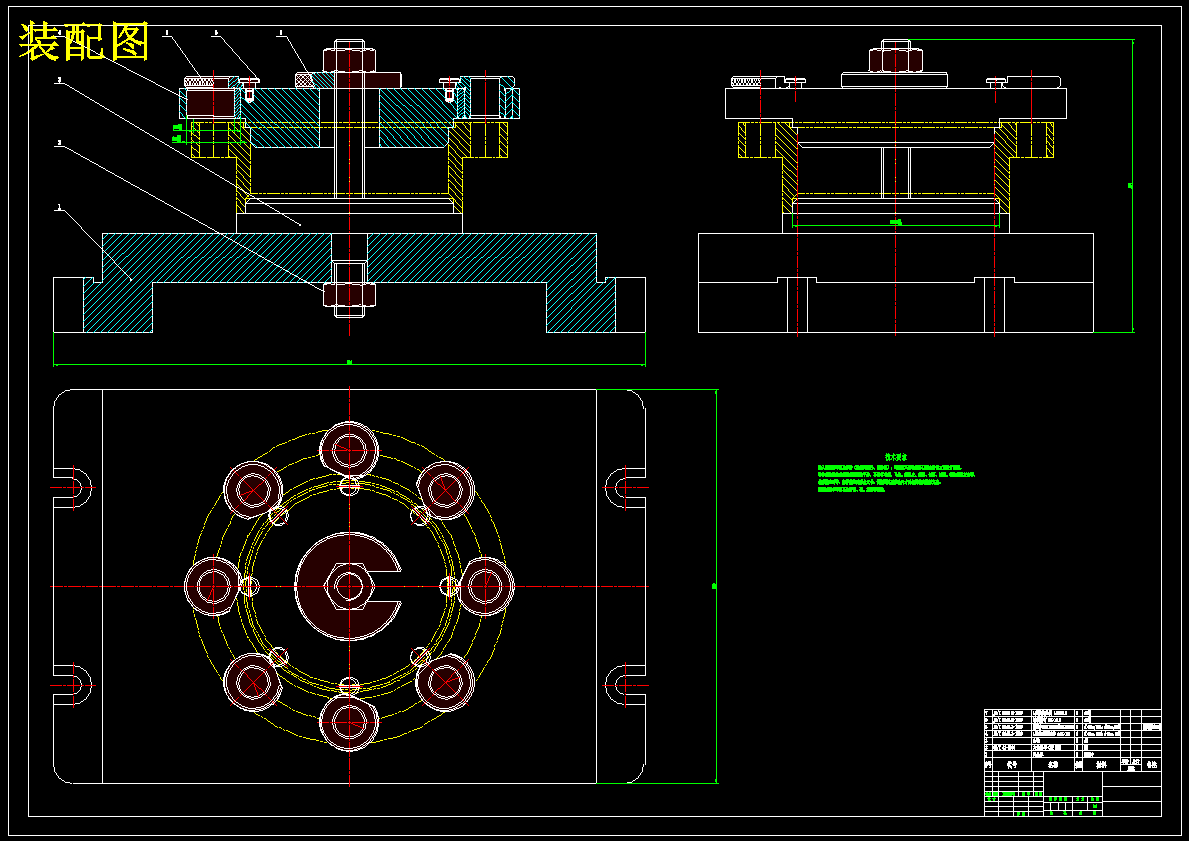1189x841 pixels.
Task: Click the 备注 header in the parts list
Action: [1152, 766]
